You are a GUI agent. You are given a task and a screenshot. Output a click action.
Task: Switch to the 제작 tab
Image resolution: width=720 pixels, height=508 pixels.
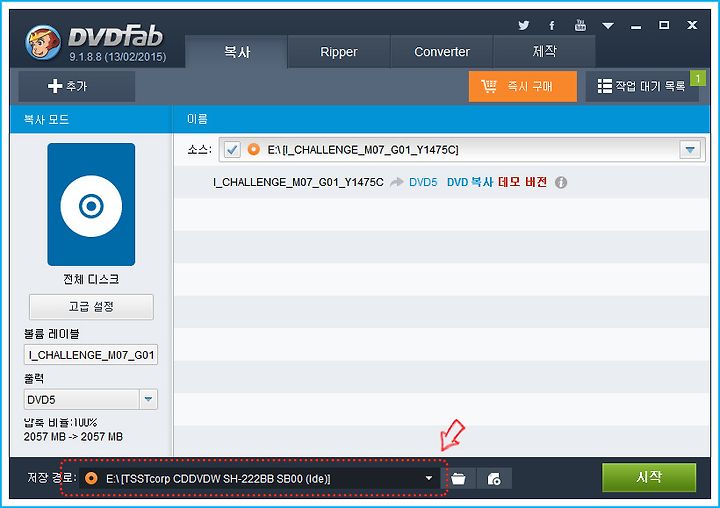(x=545, y=52)
